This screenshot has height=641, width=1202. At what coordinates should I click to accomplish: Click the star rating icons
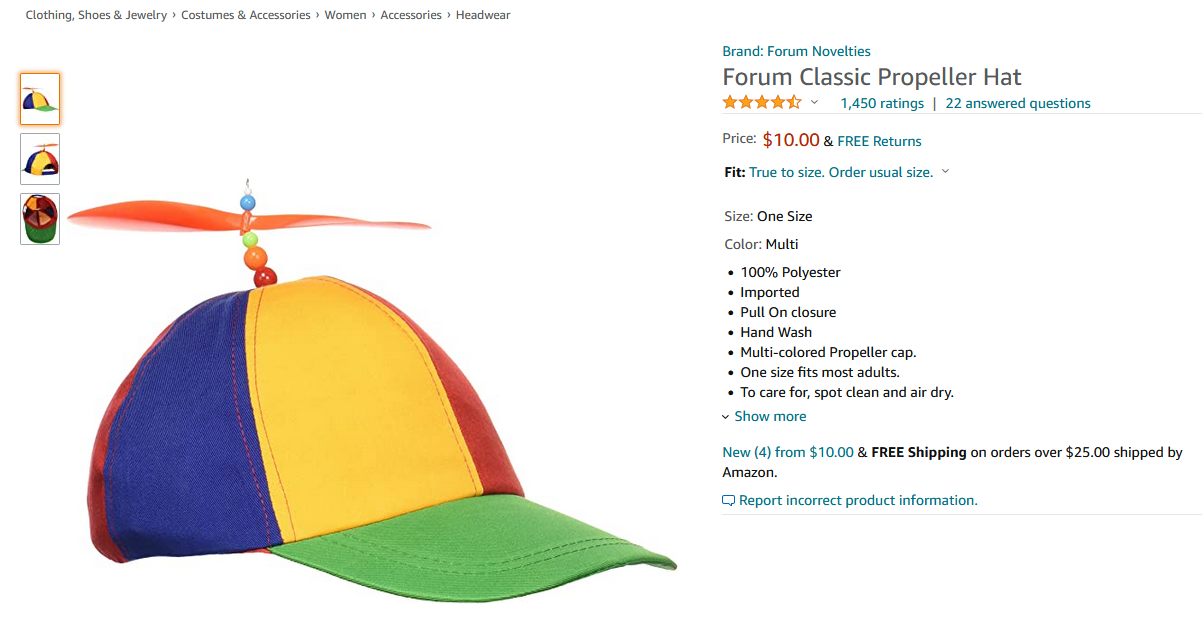[x=762, y=102]
